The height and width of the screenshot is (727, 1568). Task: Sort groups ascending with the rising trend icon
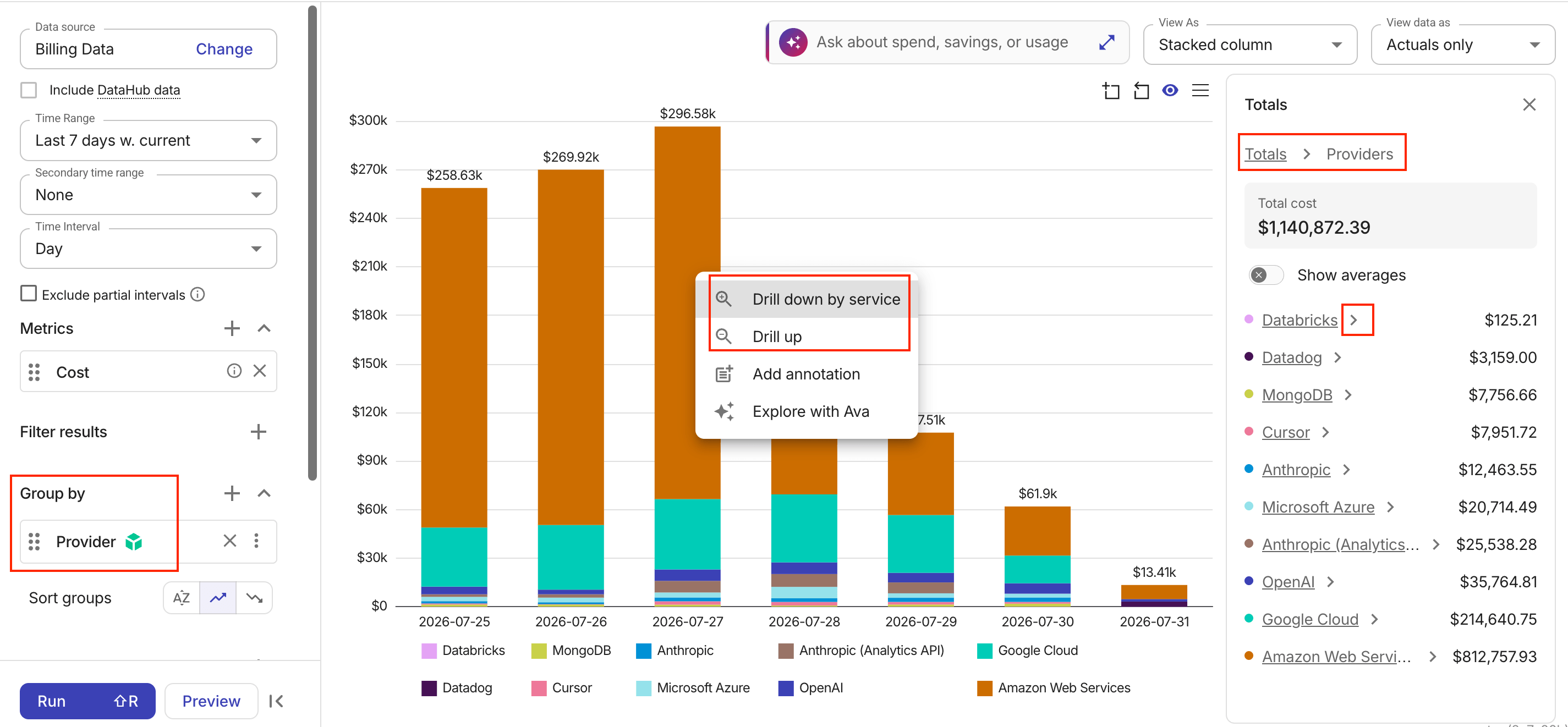218,598
